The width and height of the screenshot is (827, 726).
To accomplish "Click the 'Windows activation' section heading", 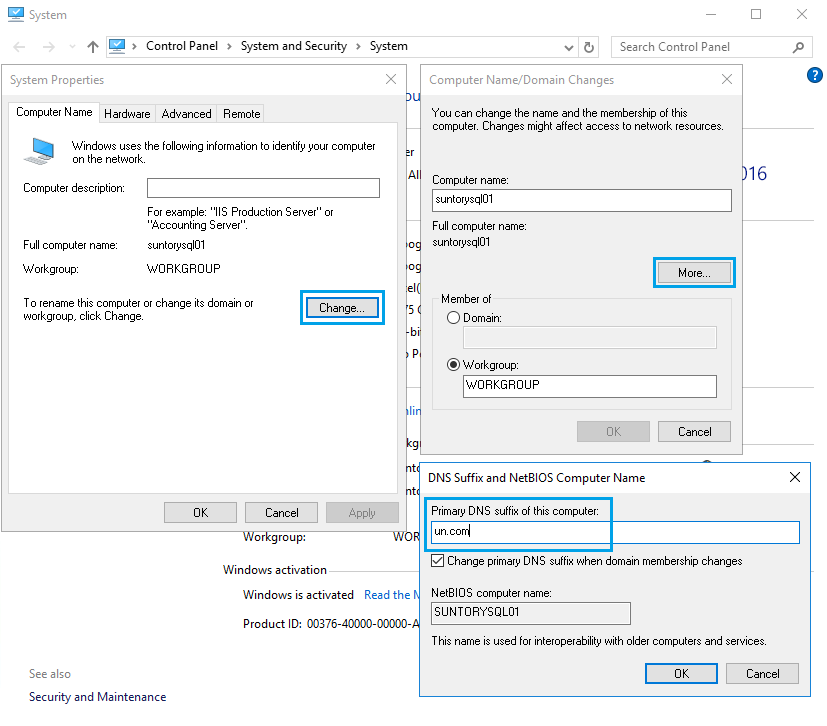I will click(x=275, y=570).
